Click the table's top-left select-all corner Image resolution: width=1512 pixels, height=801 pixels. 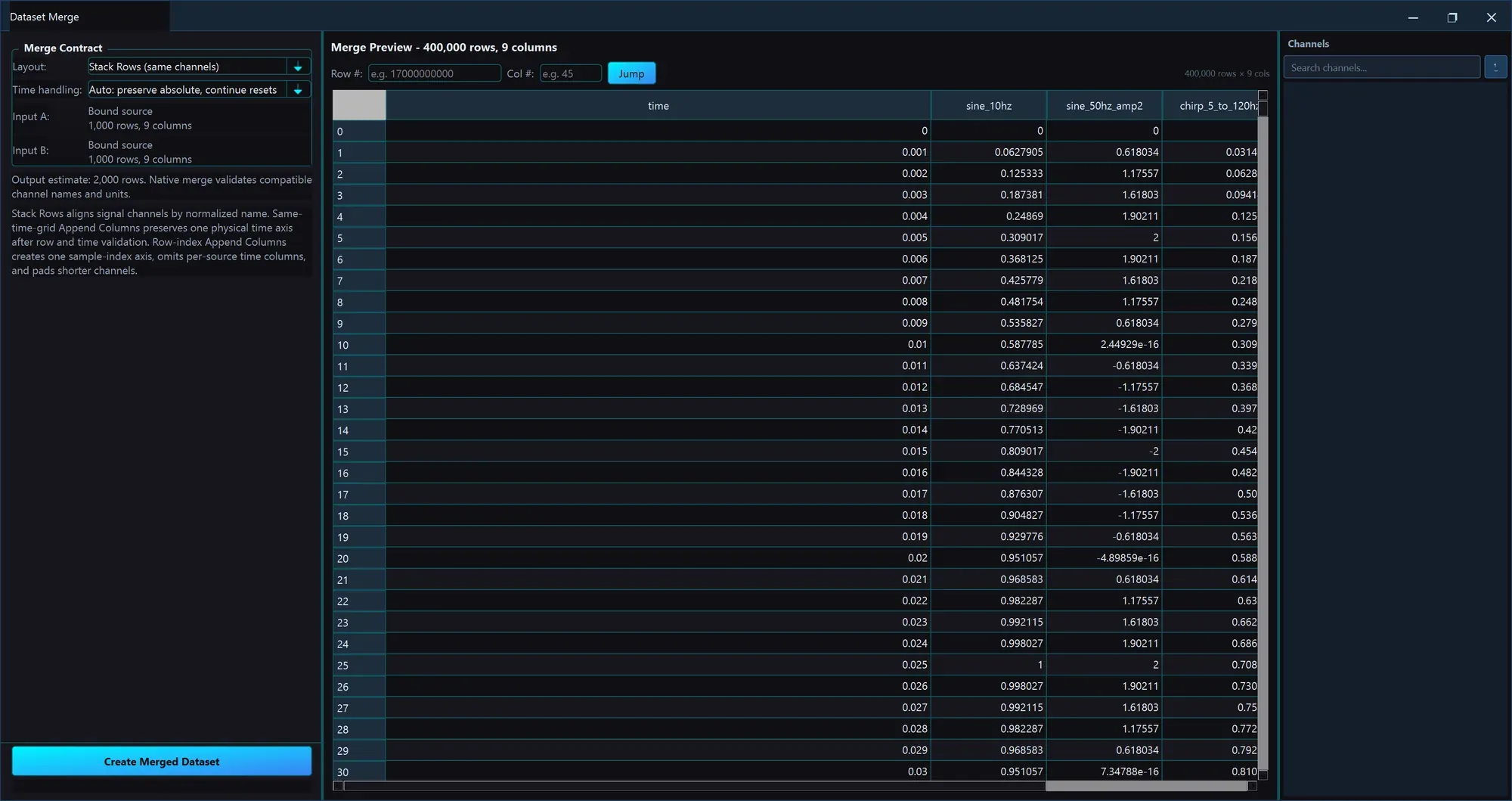(359, 105)
